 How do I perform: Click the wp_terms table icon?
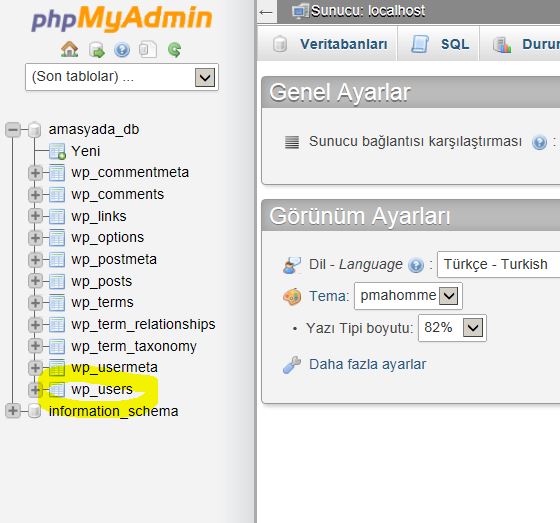click(57, 303)
